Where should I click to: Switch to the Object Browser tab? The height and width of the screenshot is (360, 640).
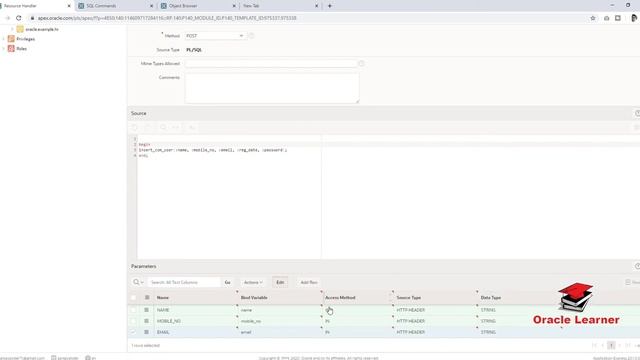(x=198, y=6)
